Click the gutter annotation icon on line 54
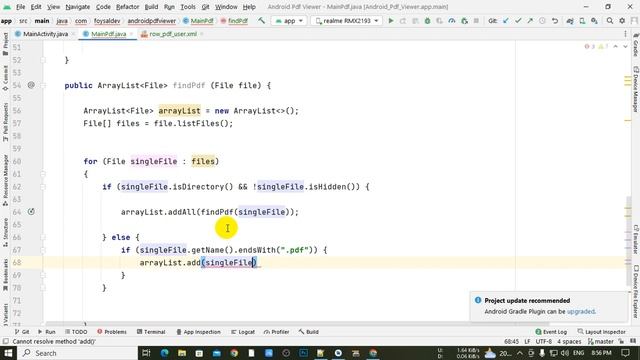 tap(31, 85)
